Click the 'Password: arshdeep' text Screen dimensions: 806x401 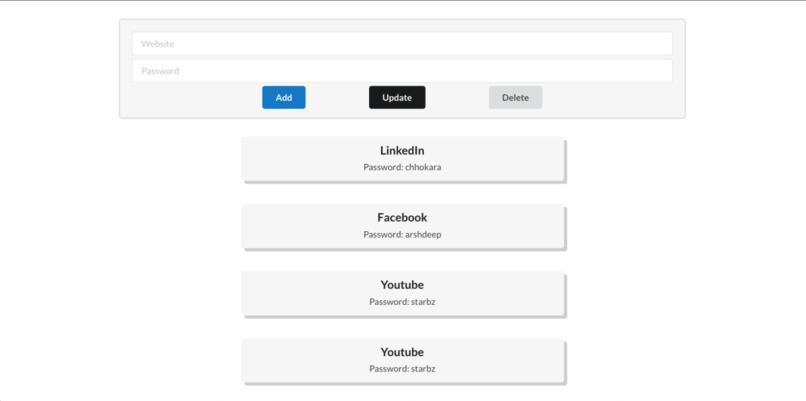pos(402,234)
